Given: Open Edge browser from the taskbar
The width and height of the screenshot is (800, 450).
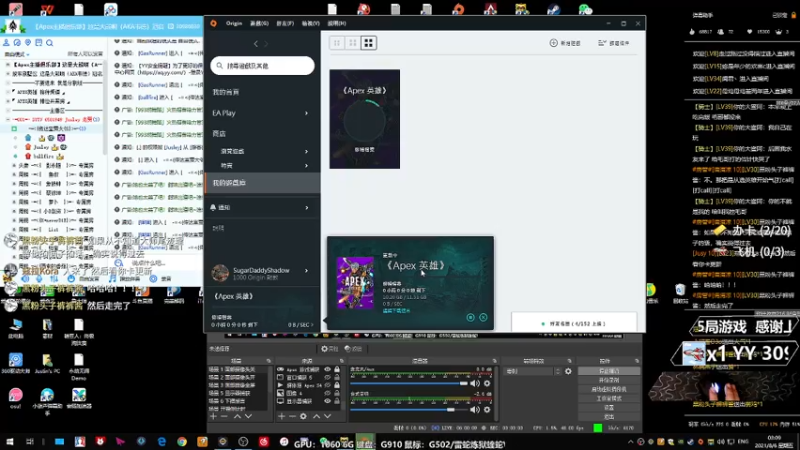Looking at the screenshot, I should pyautogui.click(x=162, y=442).
